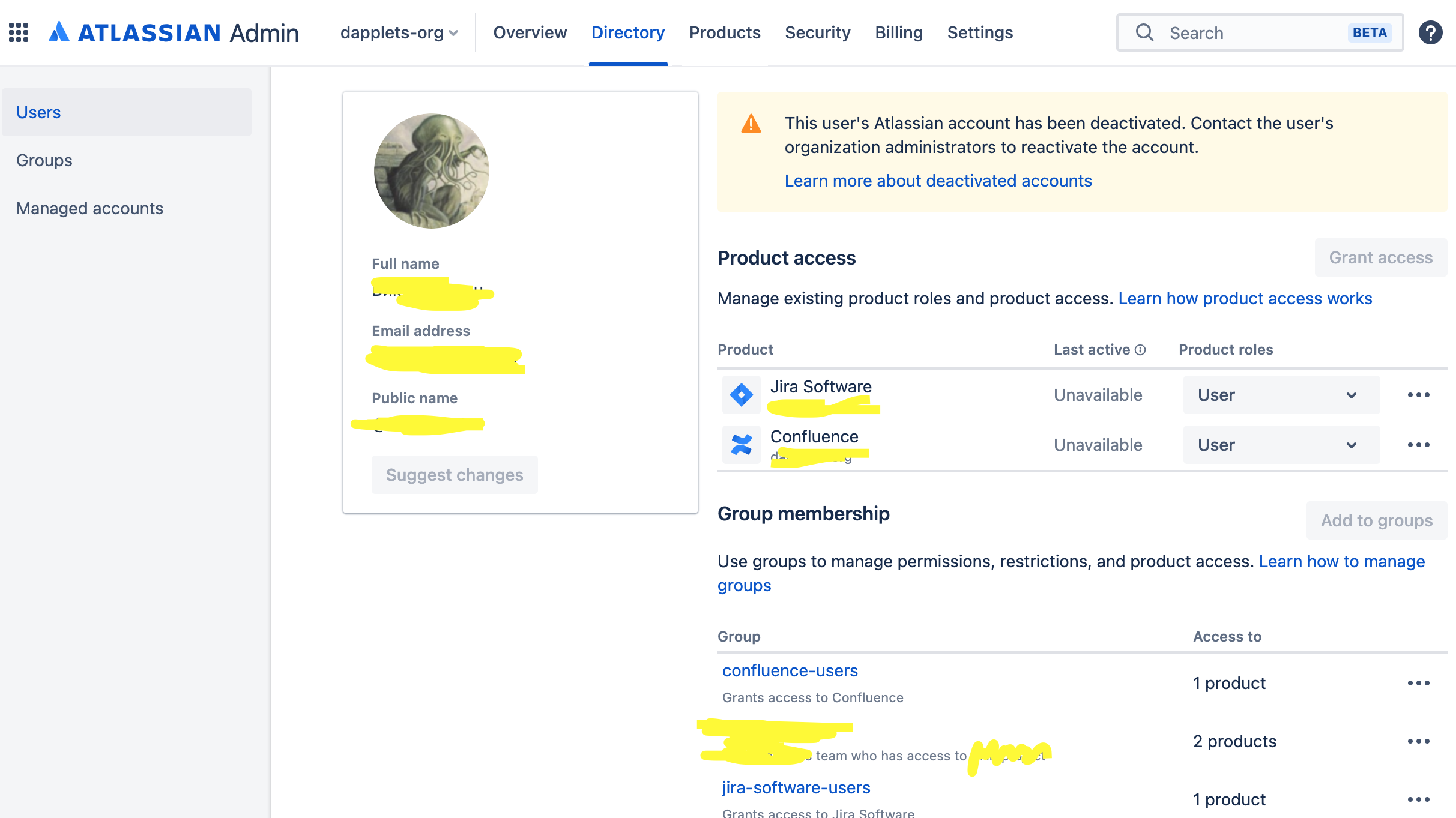Open the Confluence product role dropdown

pos(1281,444)
